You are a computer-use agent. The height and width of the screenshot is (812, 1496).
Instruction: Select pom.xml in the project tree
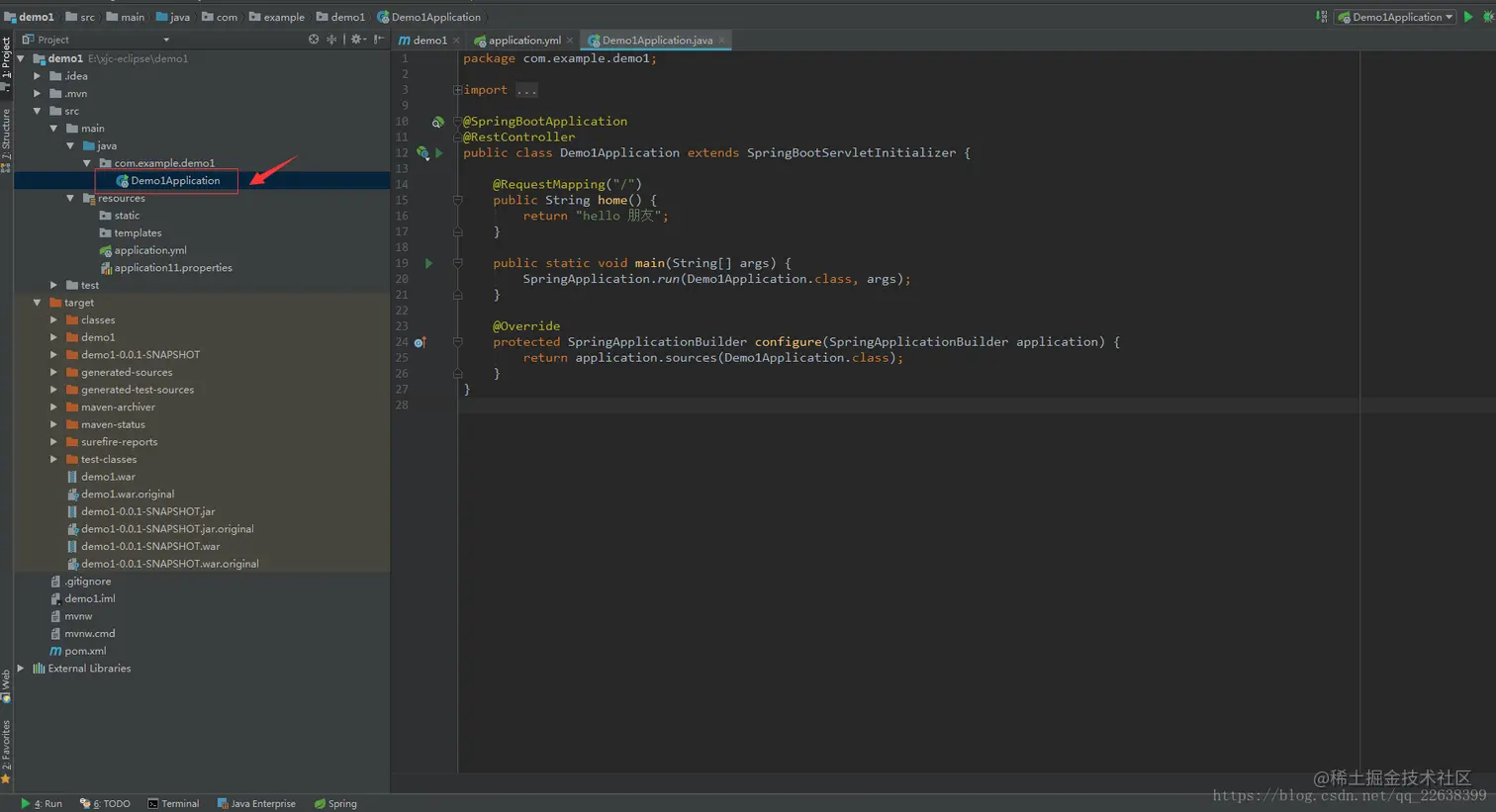(85, 651)
